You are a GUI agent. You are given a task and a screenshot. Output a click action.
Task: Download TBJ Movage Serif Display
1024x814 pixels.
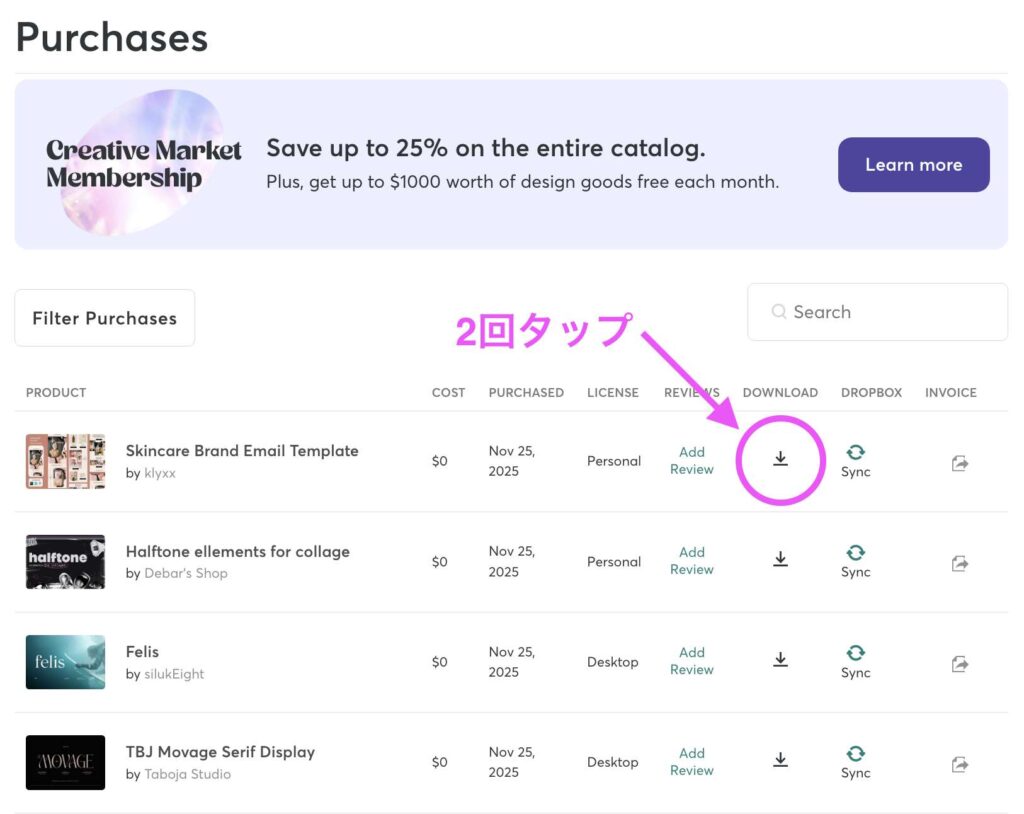click(781, 760)
